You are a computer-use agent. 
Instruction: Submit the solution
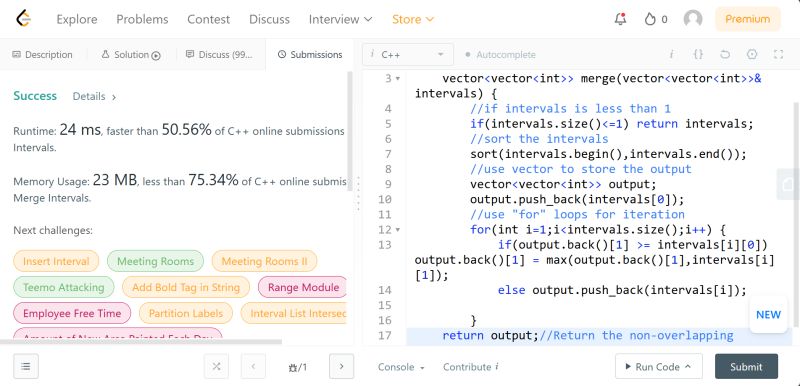point(746,367)
